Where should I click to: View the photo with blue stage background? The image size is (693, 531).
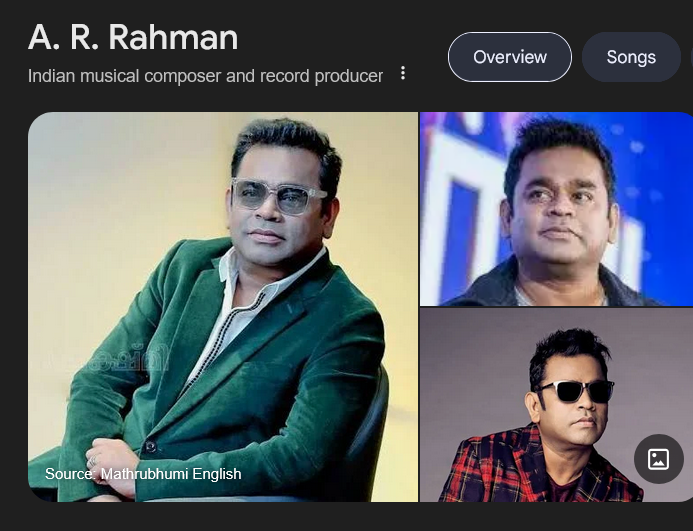click(x=556, y=209)
